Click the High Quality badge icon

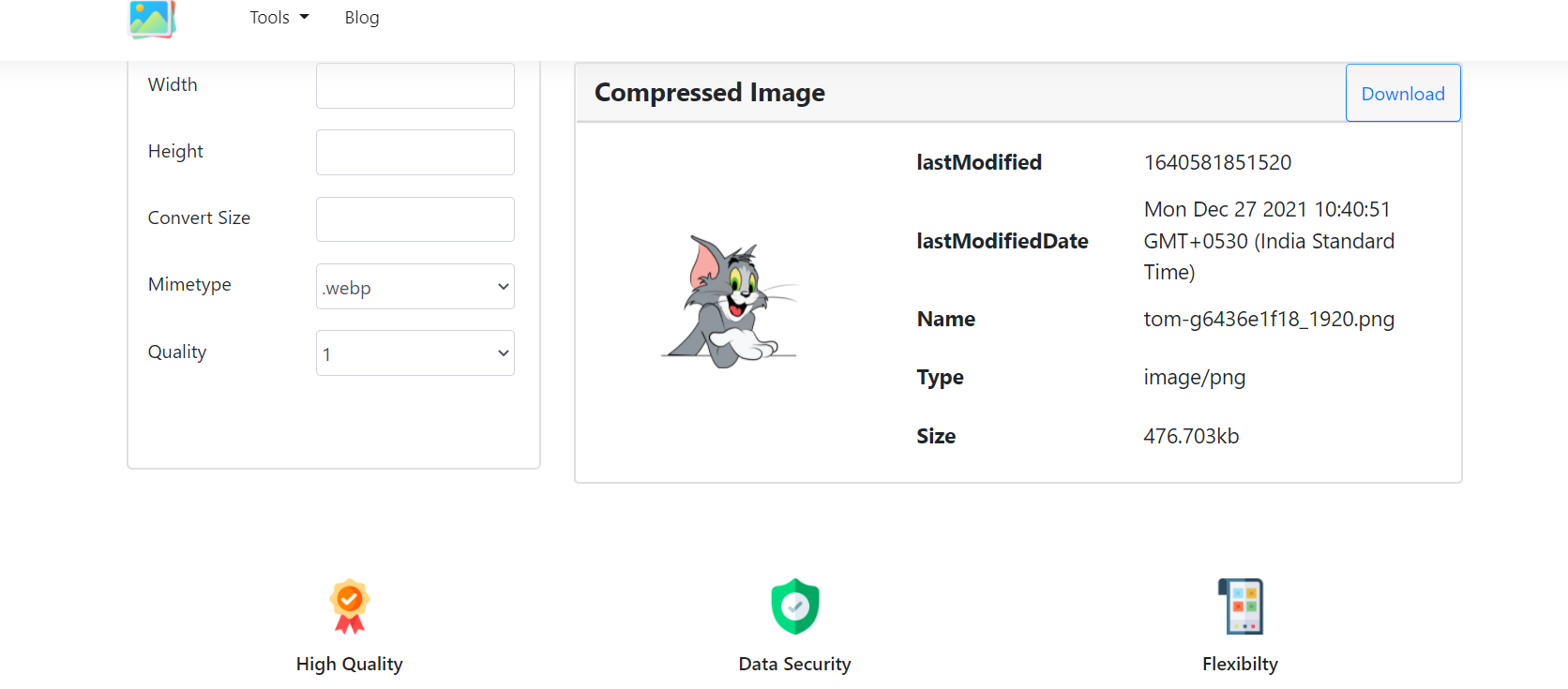[x=350, y=606]
